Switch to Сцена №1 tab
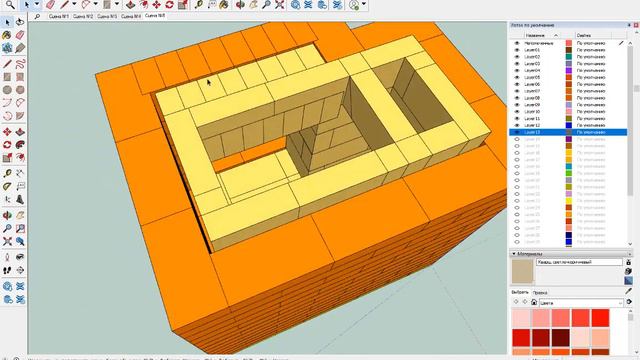The width and height of the screenshot is (640, 360). click(x=59, y=16)
